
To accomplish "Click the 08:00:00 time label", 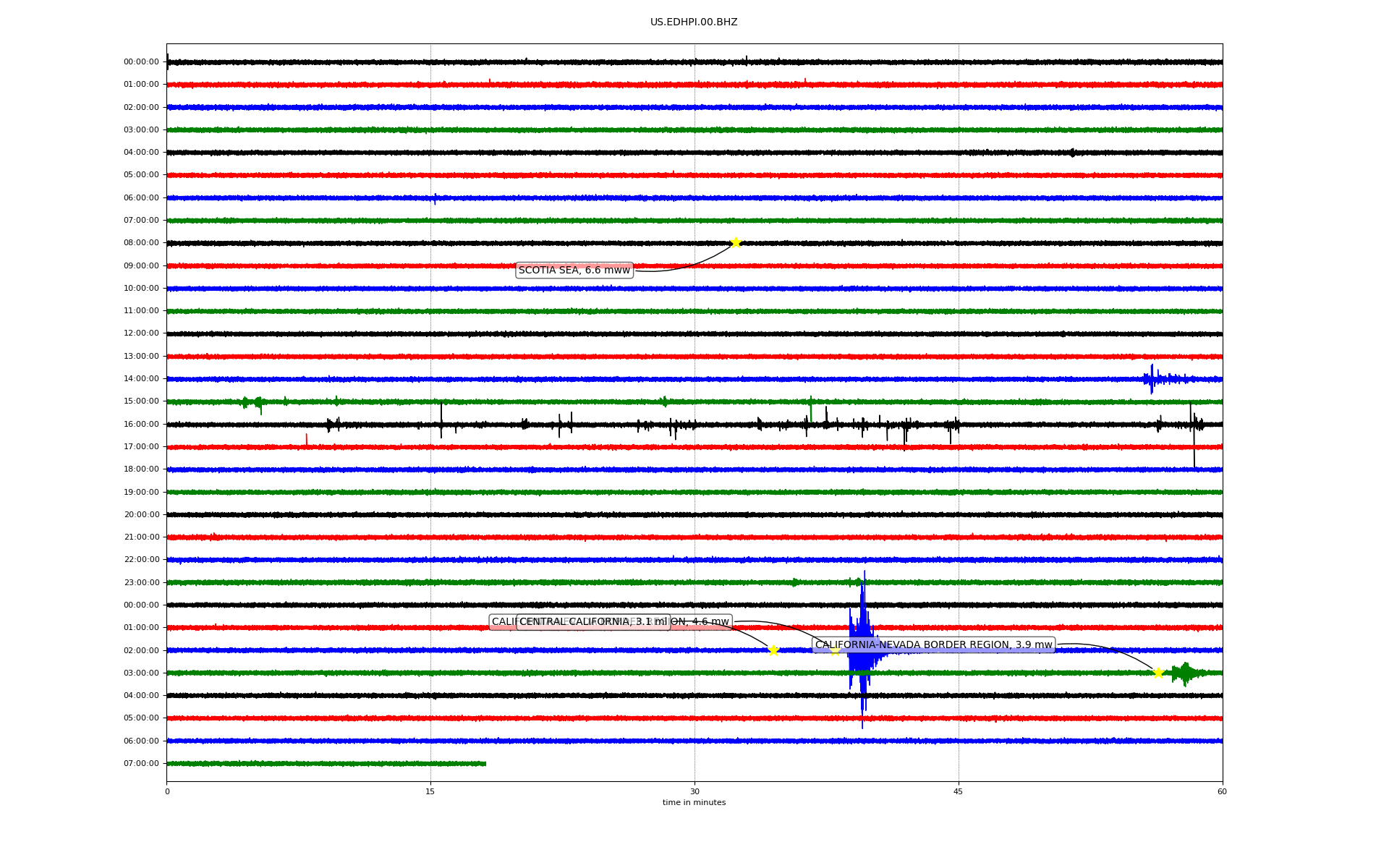I will 141,243.
